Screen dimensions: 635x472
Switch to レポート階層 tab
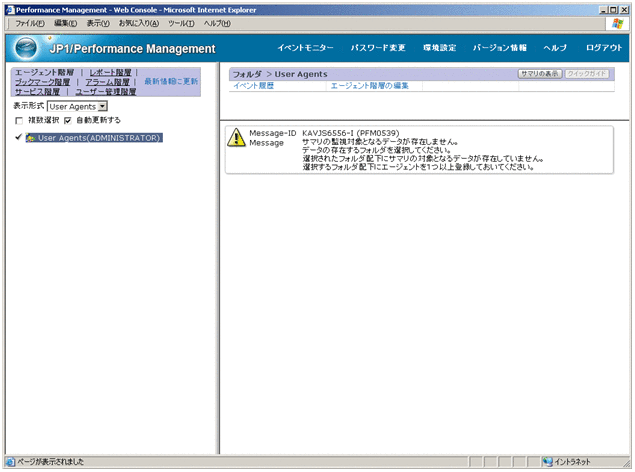(110, 72)
